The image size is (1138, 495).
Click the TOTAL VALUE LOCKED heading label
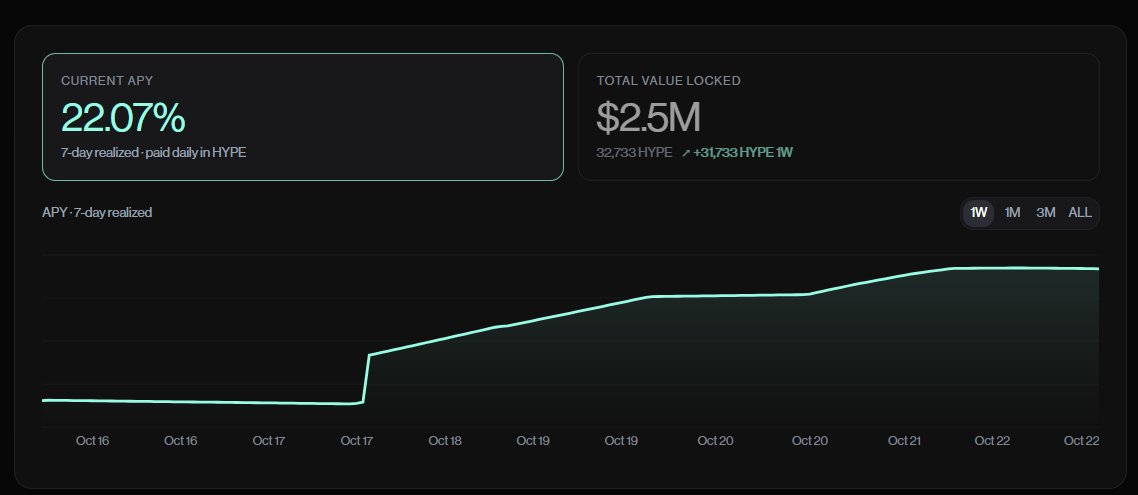(668, 81)
